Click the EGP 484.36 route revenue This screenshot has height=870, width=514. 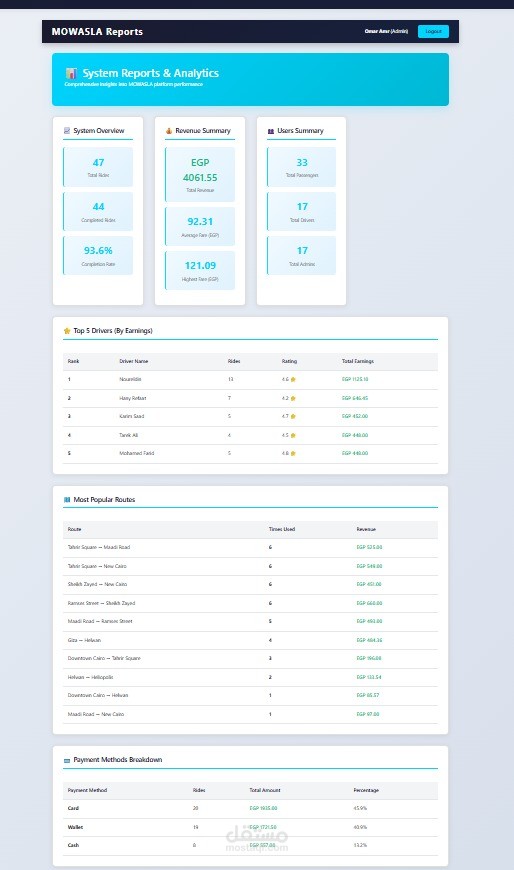370,640
